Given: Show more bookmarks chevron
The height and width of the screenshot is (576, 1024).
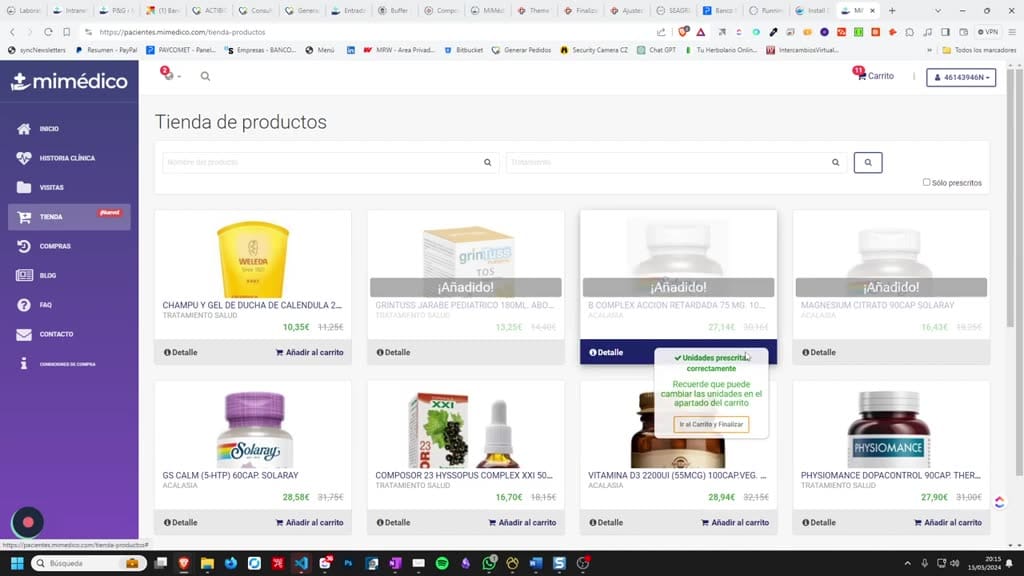Looking at the screenshot, I should coord(929,50).
